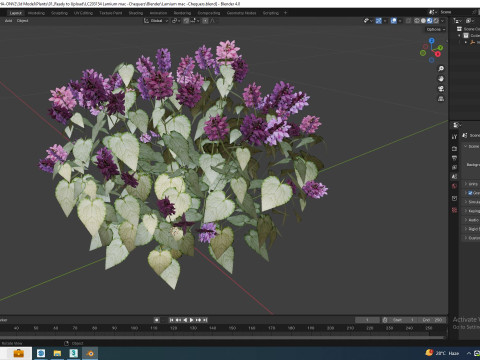Image resolution: width=480 pixels, height=360 pixels.
Task: Open File Explorer from the taskbar
Action: click(x=57, y=353)
